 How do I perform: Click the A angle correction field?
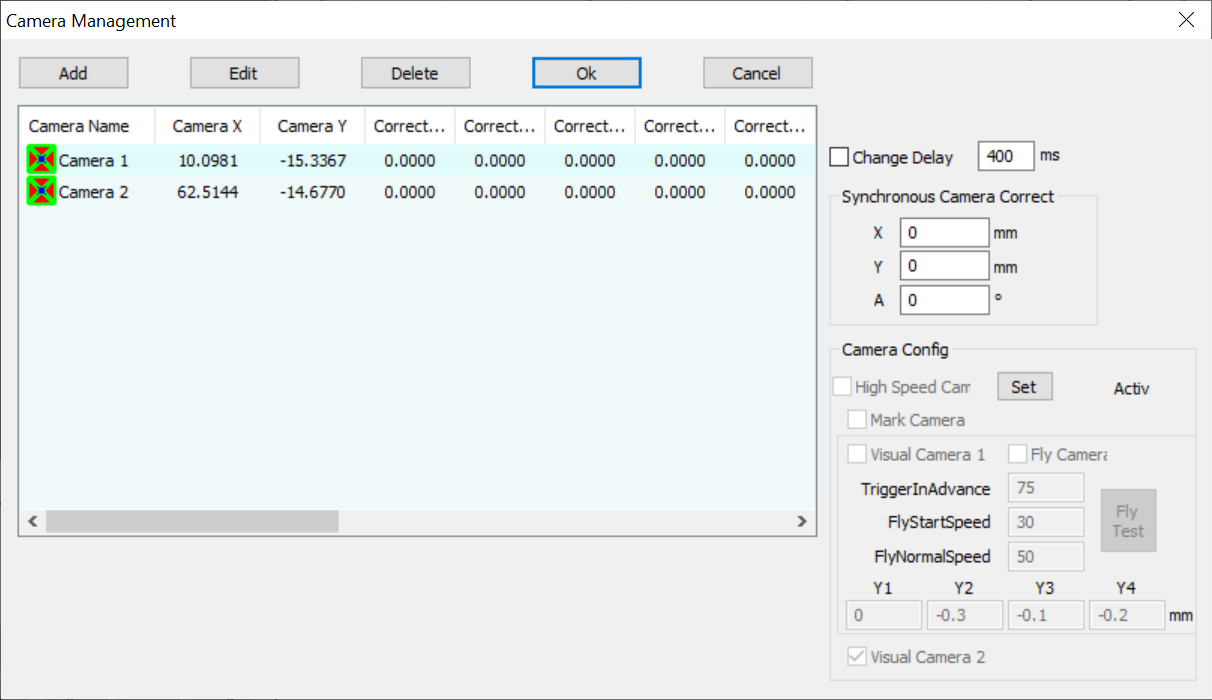(x=943, y=299)
